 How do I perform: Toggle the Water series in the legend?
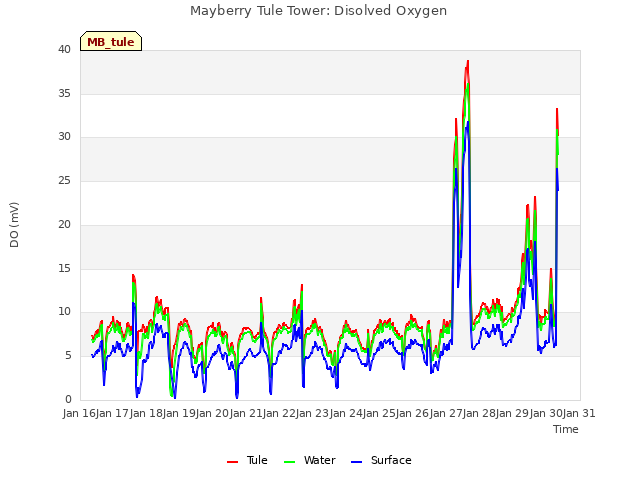[309, 460]
